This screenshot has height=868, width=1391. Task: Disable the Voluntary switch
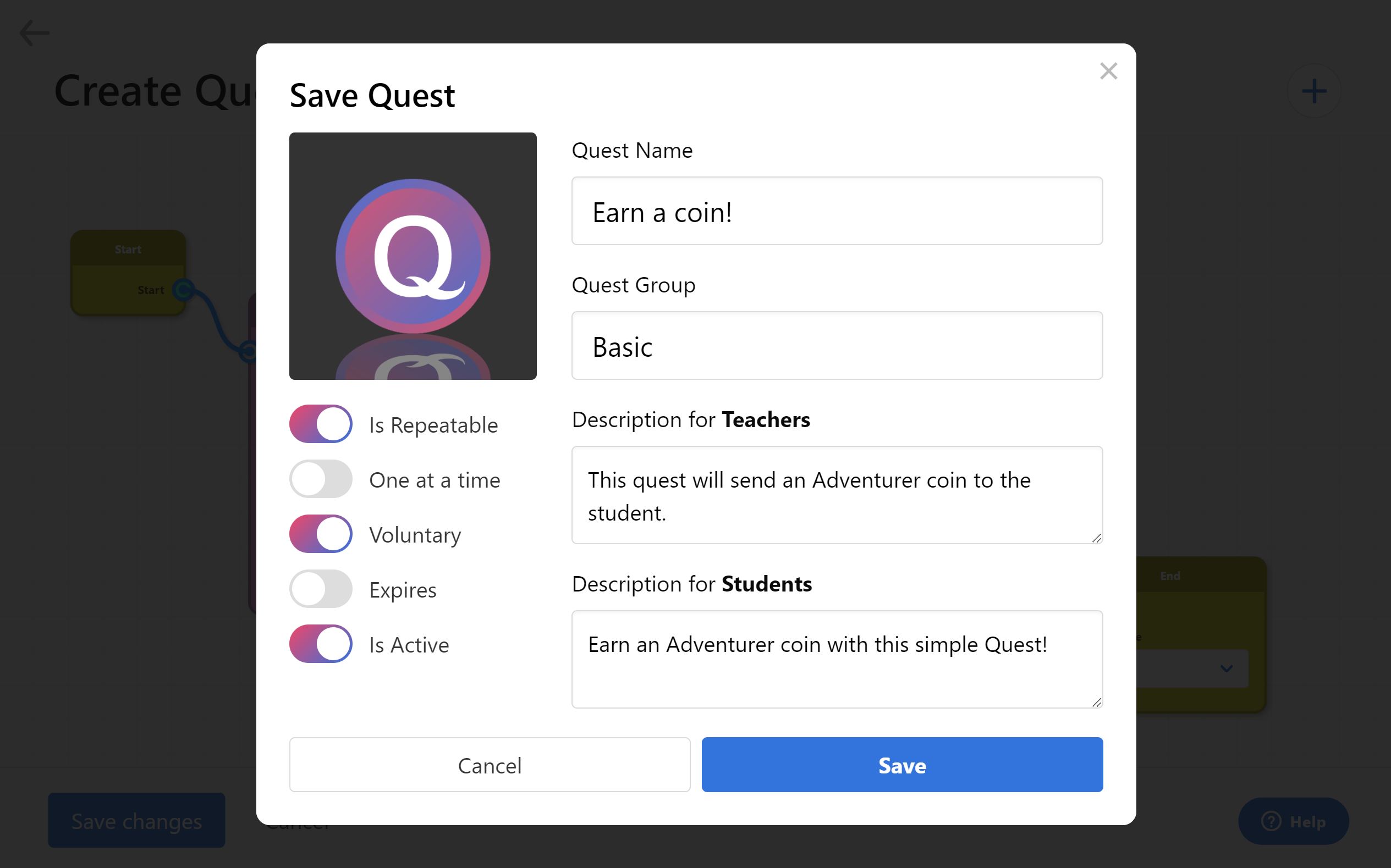(321, 534)
